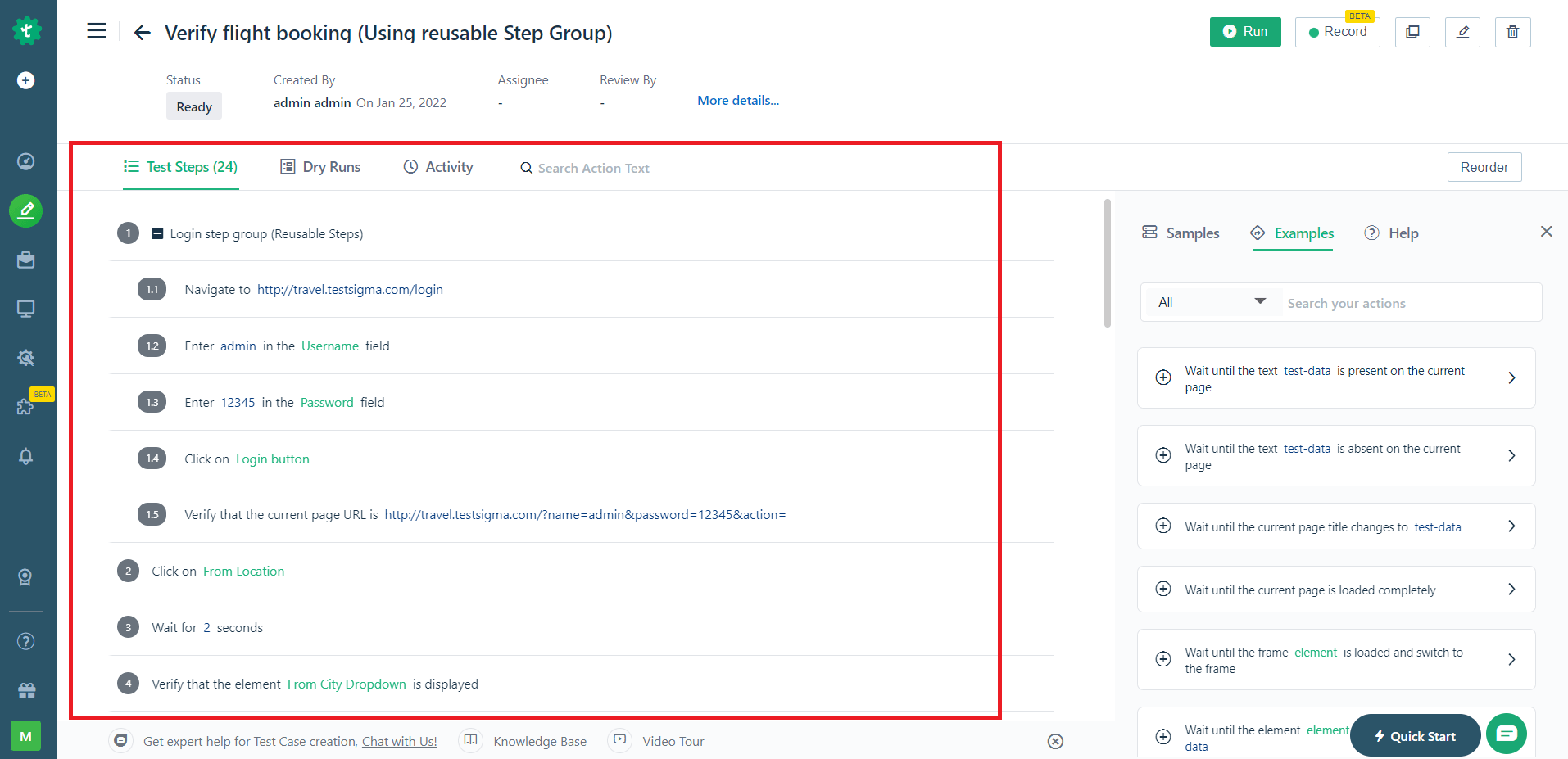Image resolution: width=1568 pixels, height=759 pixels.
Task: Delete the test case with the trash icon
Action: (1512, 32)
